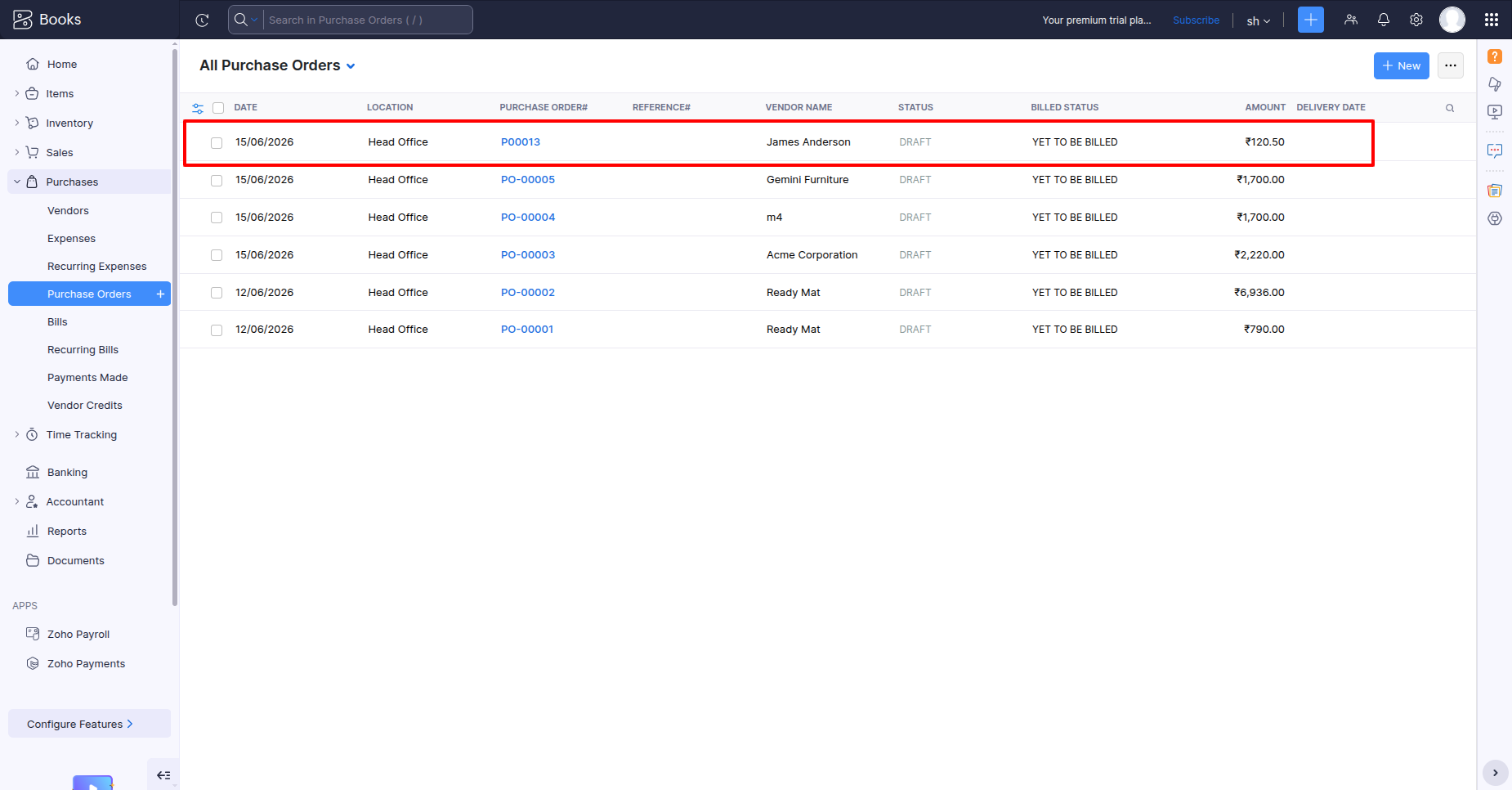Viewport: 1512px width, 790px height.
Task: Open the Zoho apps grid launcher
Action: 1492,20
